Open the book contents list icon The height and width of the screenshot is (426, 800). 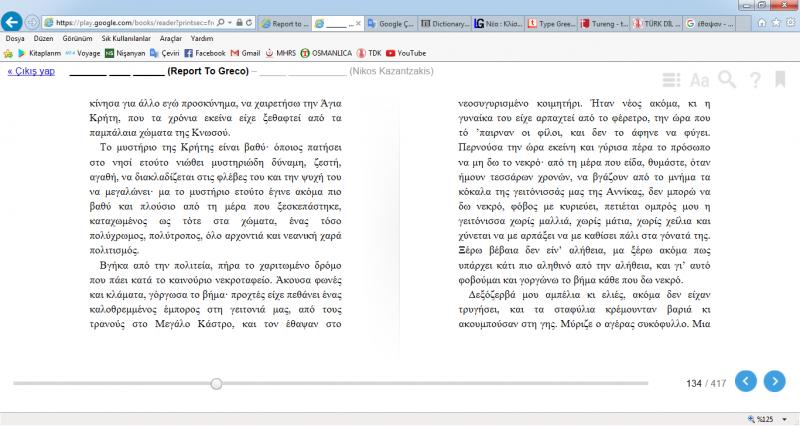pyautogui.click(x=671, y=80)
